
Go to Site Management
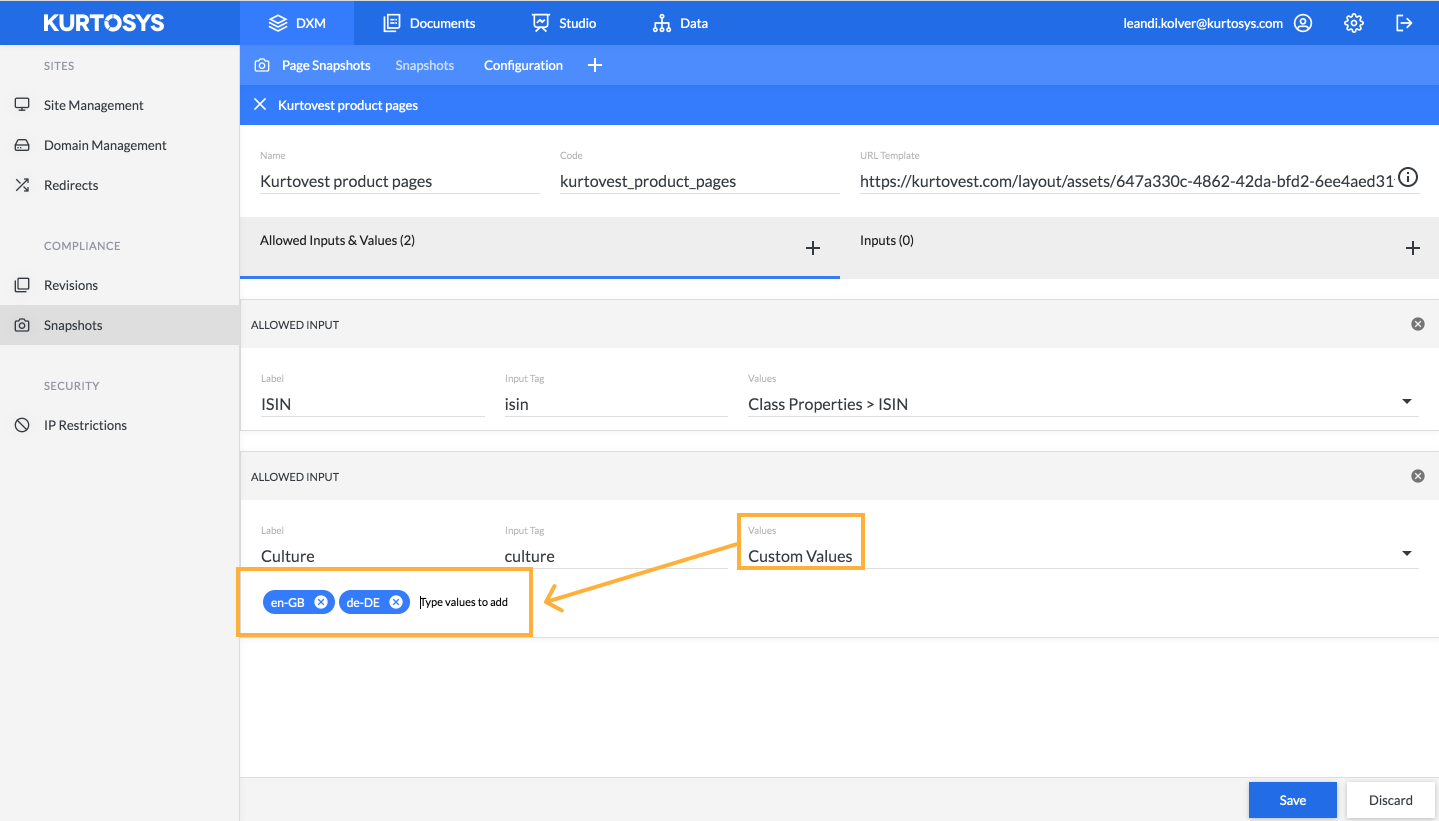[x=120, y=105]
